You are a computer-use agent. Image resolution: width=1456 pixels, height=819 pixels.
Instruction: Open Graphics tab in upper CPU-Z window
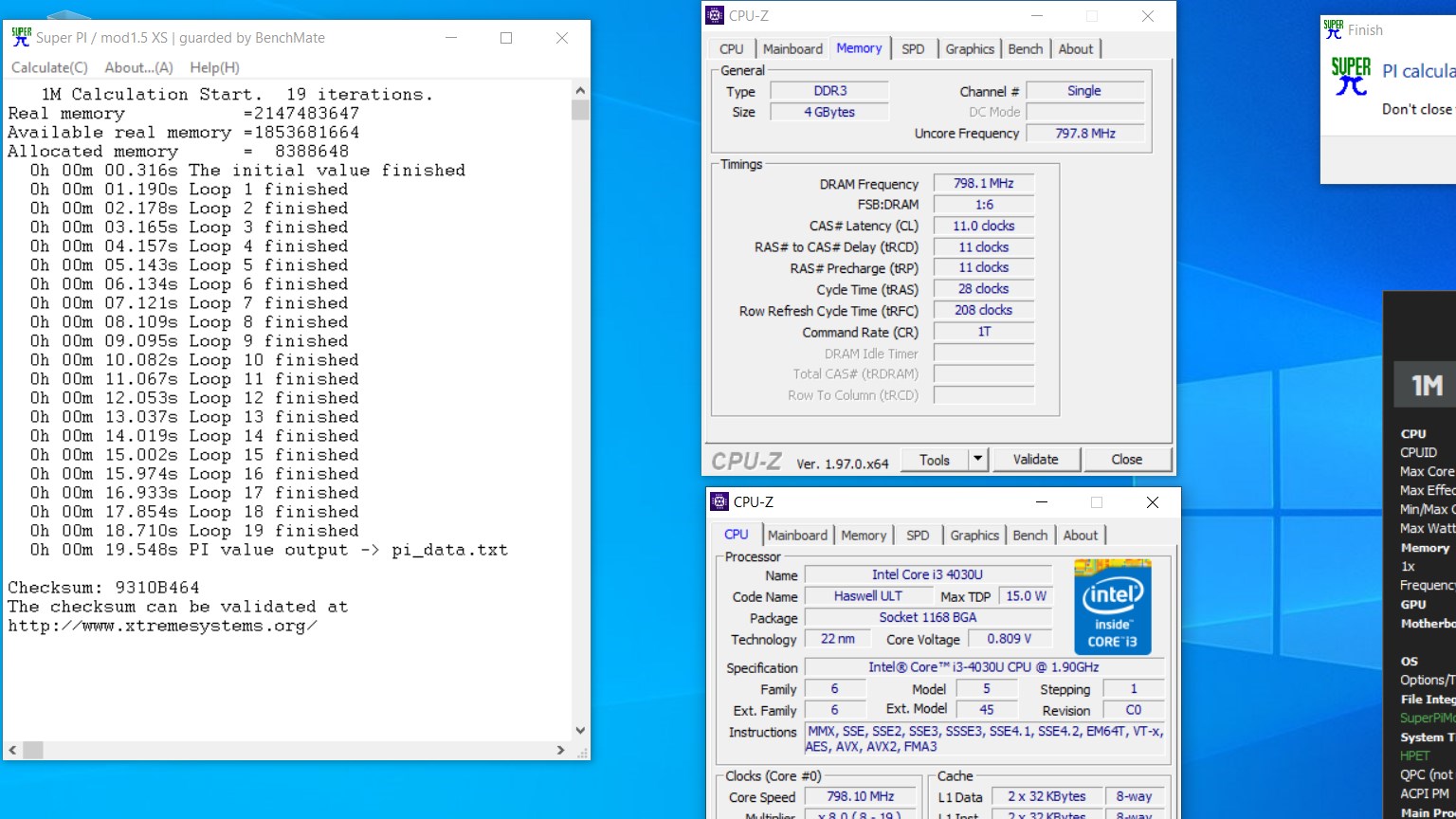point(970,49)
